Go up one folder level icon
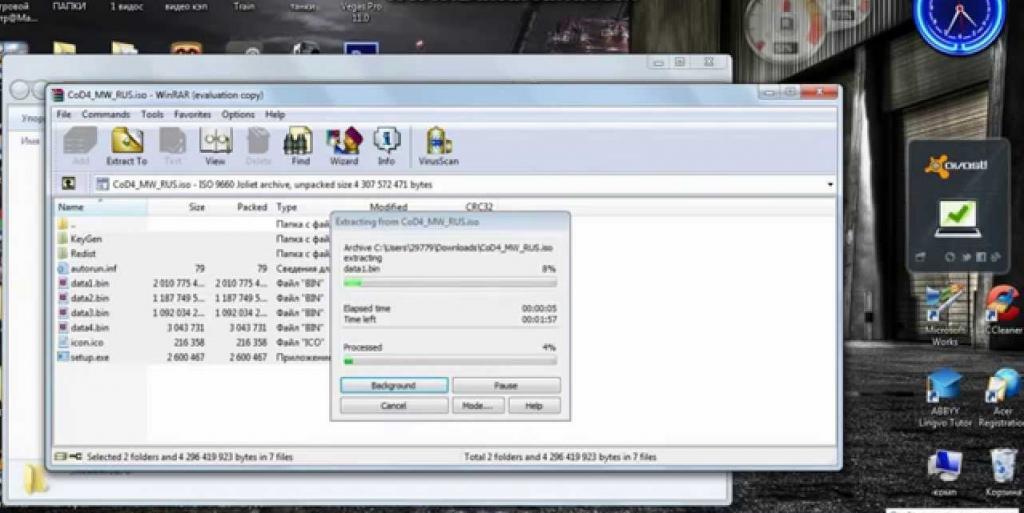Screen dimensions: 1024x513 pyautogui.click(x=68, y=184)
